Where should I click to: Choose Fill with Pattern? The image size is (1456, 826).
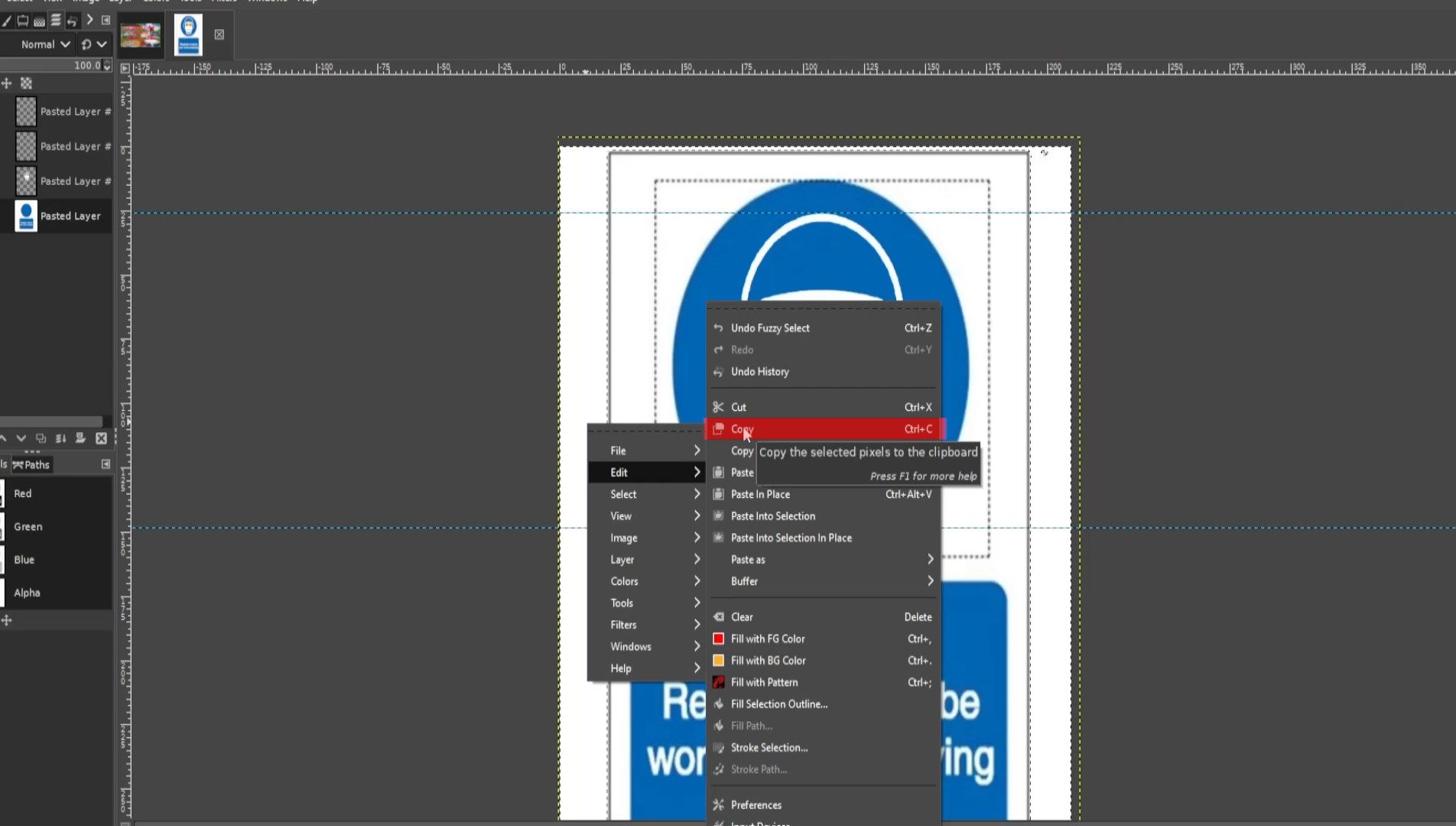823,683
